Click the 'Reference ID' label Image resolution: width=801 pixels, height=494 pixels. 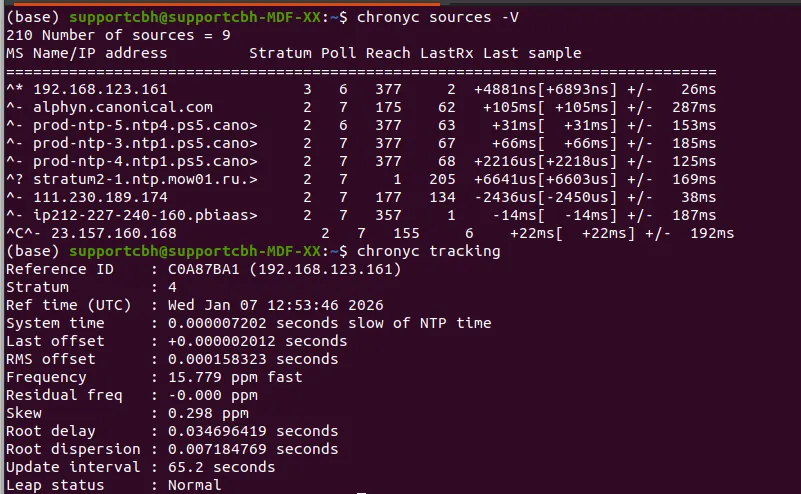pyautogui.click(x=60, y=269)
